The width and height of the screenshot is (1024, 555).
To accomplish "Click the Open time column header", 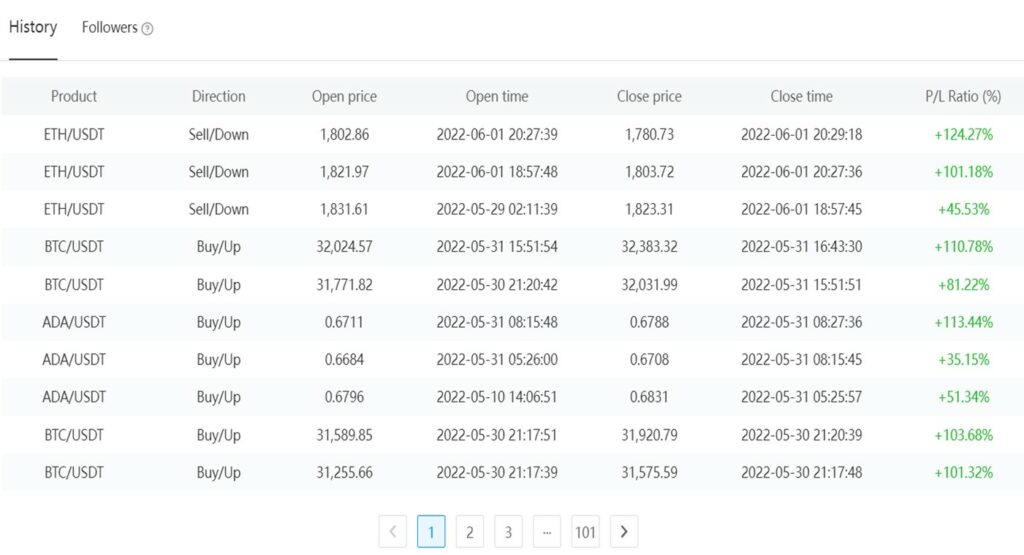I will tap(497, 97).
